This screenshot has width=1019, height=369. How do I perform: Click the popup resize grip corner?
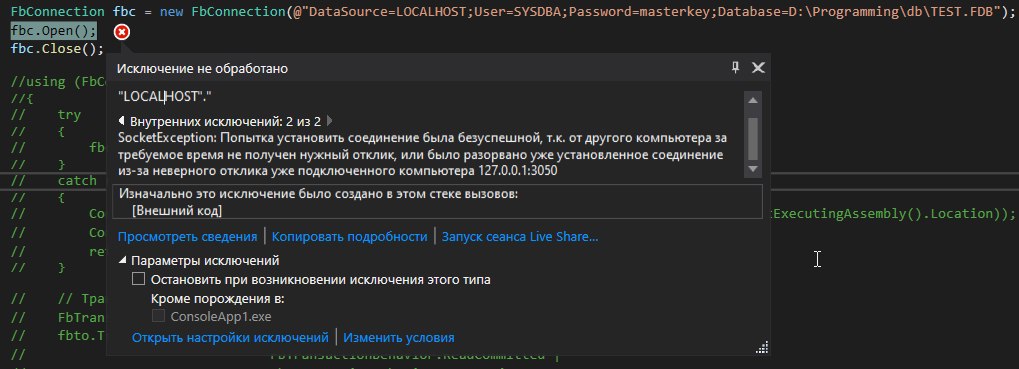point(762,348)
